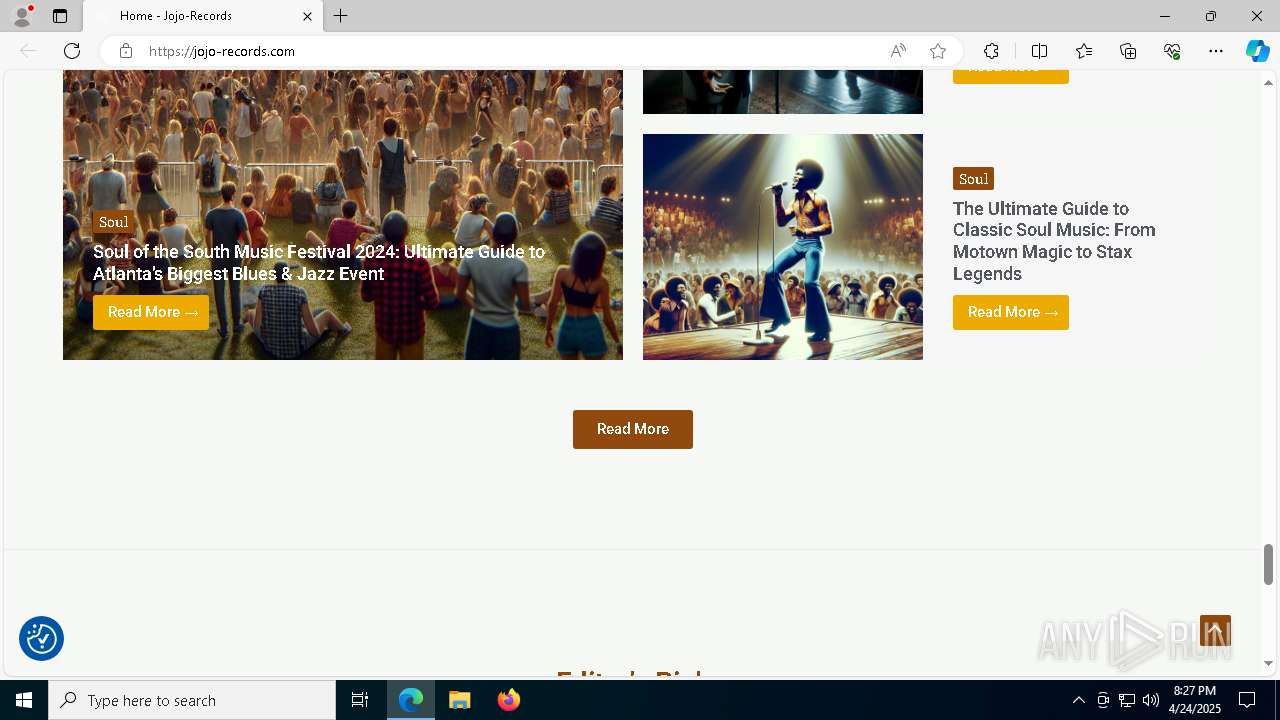This screenshot has height=720, width=1280.
Task: Click the scrollbar up arrow
Action: (1268, 82)
